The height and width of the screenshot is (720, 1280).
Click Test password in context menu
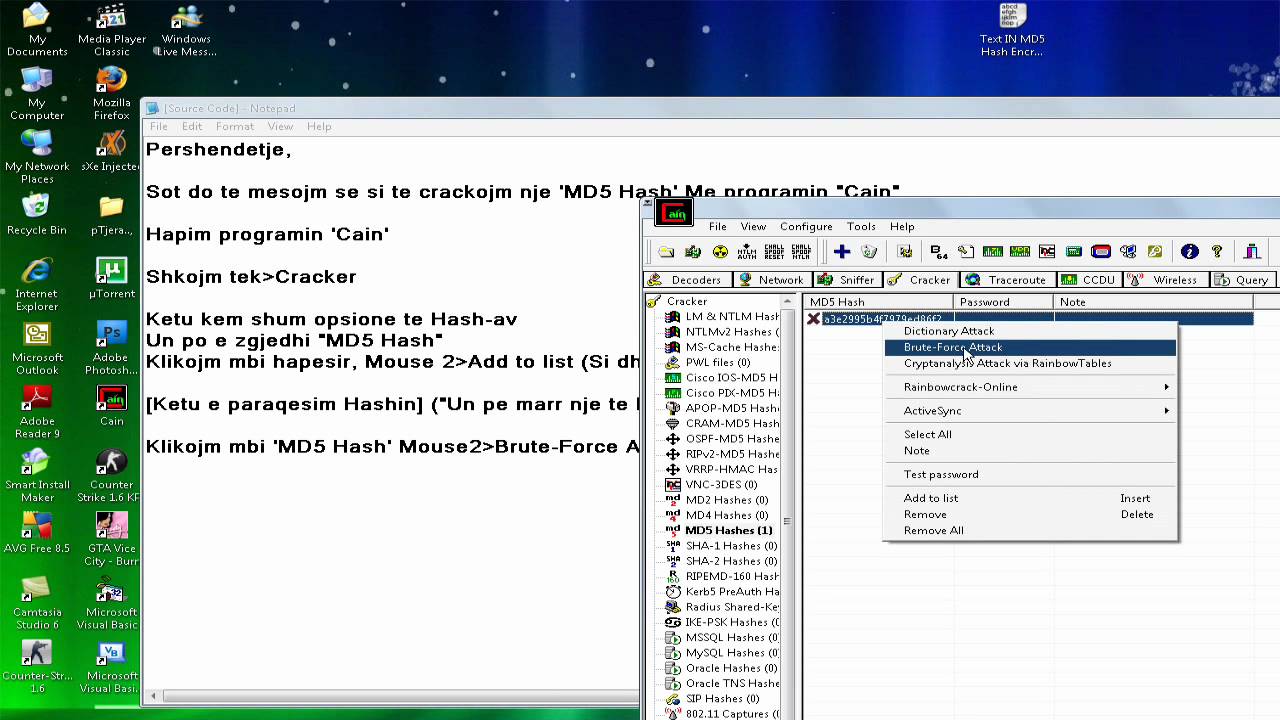point(1030,474)
